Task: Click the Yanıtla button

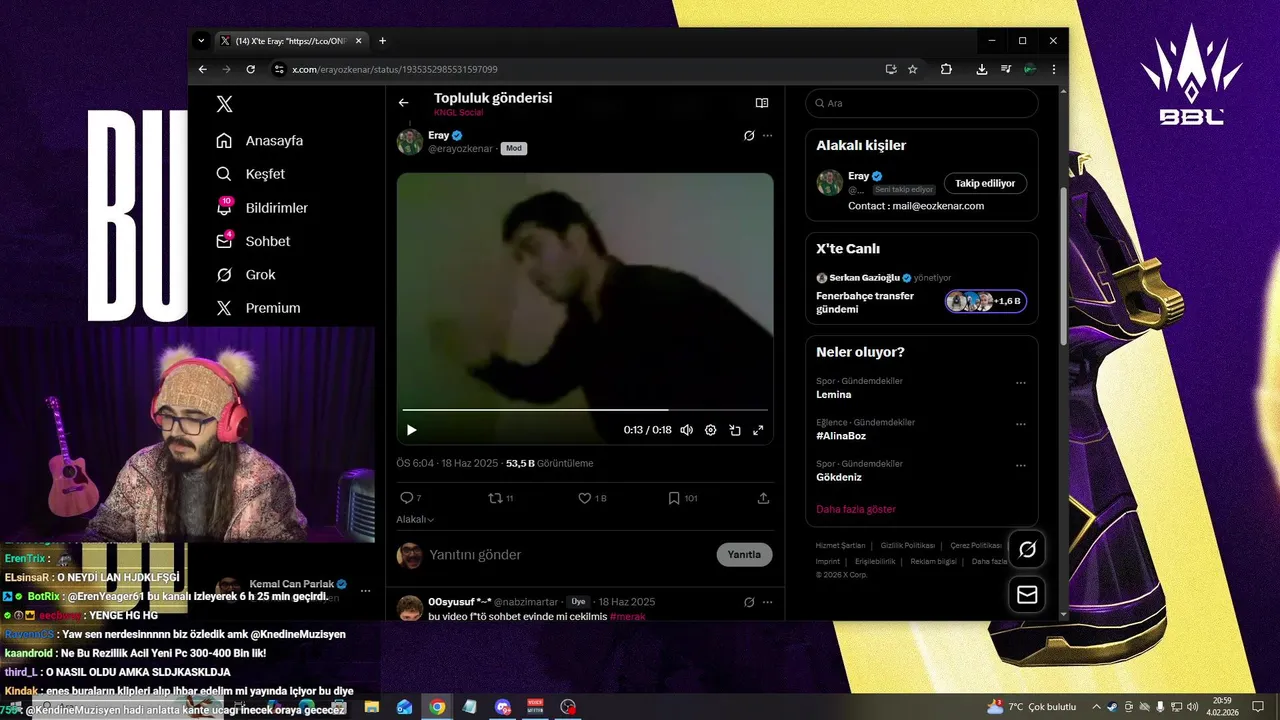Action: pyautogui.click(x=744, y=555)
